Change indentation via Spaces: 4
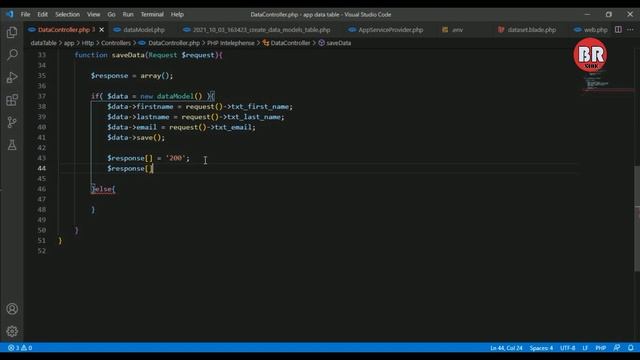Image resolution: width=640 pixels, height=360 pixels. coord(541,348)
